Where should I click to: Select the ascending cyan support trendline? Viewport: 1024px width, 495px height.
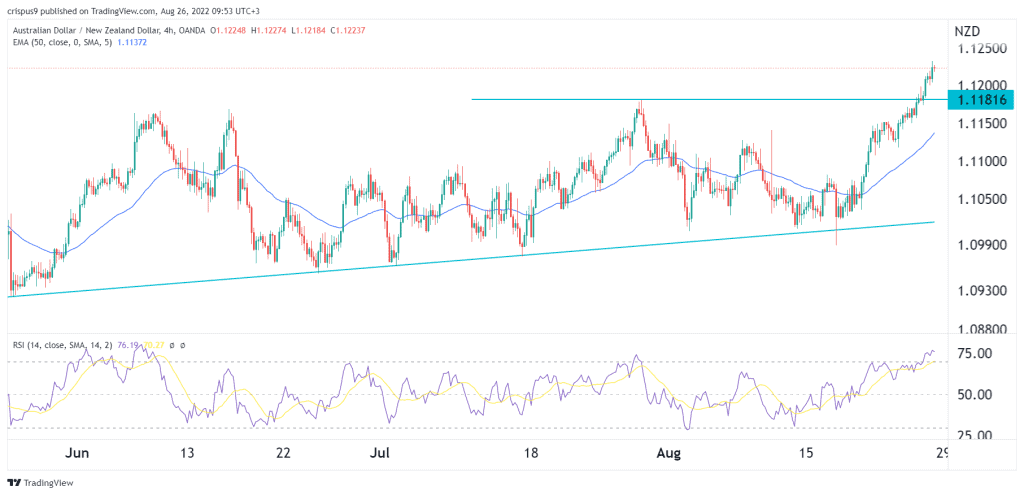pyautogui.click(x=470, y=259)
